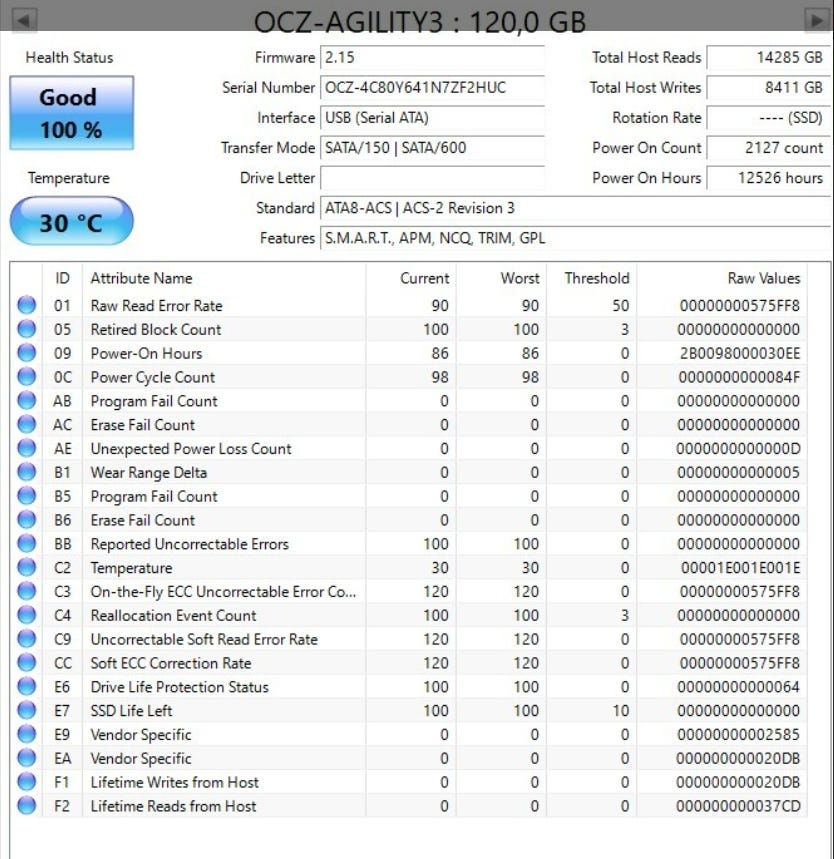
Task: Open the 30 °C temperature indicator
Action: pos(72,221)
